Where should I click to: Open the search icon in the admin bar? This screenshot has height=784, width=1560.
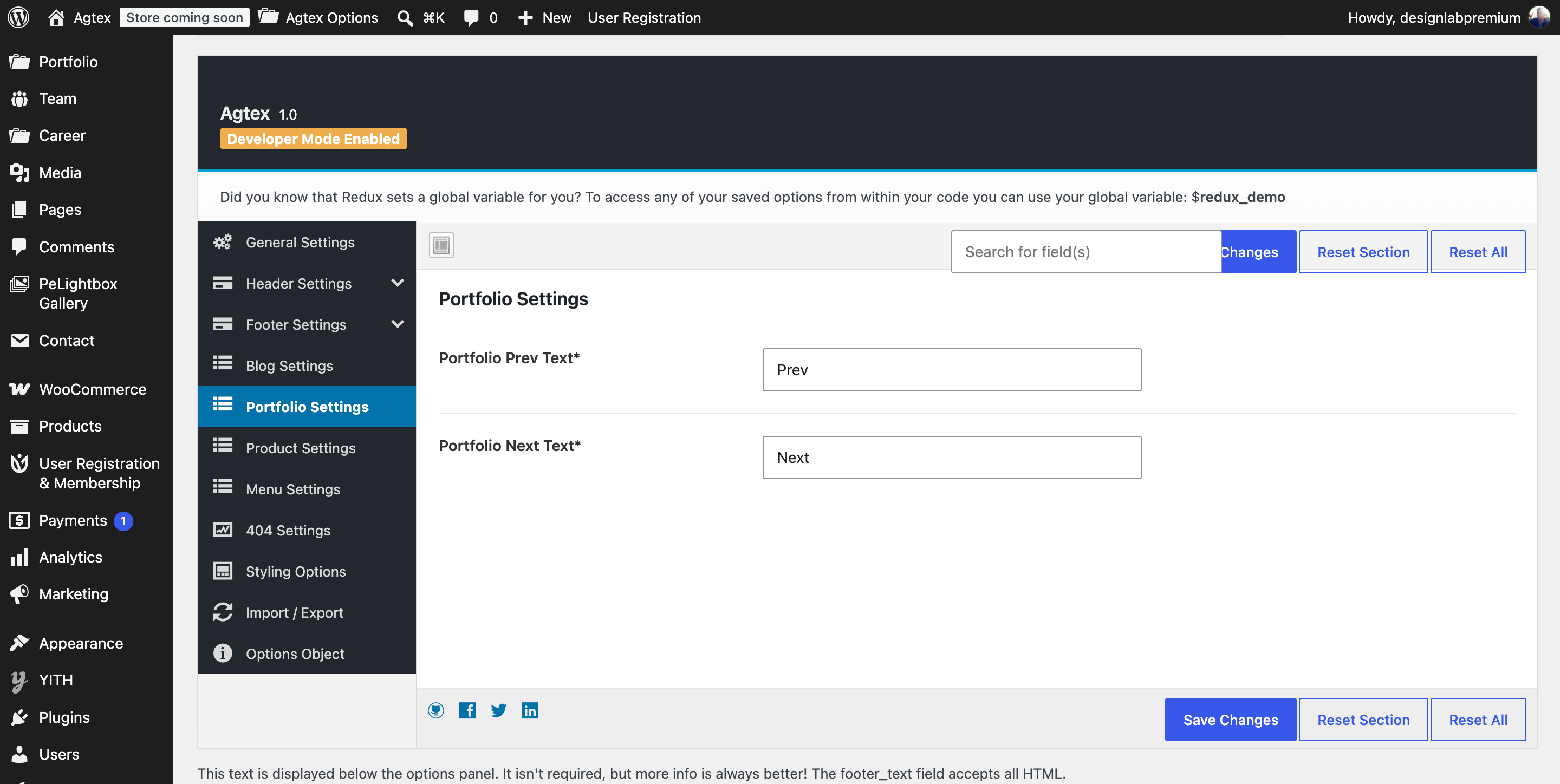coord(405,17)
